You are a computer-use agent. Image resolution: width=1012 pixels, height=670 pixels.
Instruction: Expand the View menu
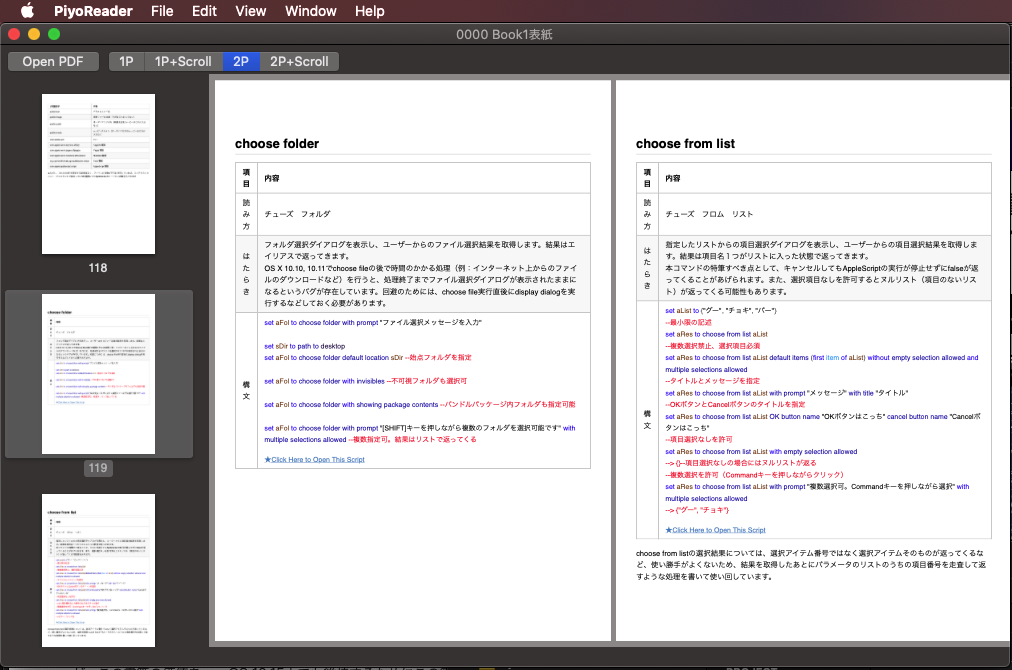250,11
